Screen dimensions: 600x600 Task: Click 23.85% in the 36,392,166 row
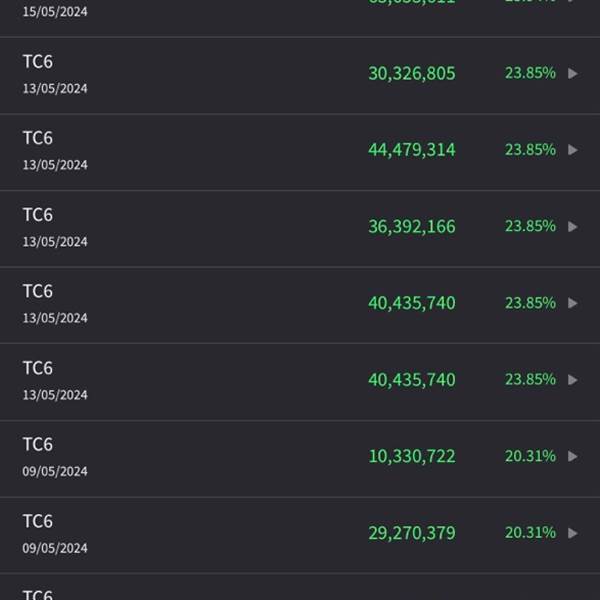(530, 226)
